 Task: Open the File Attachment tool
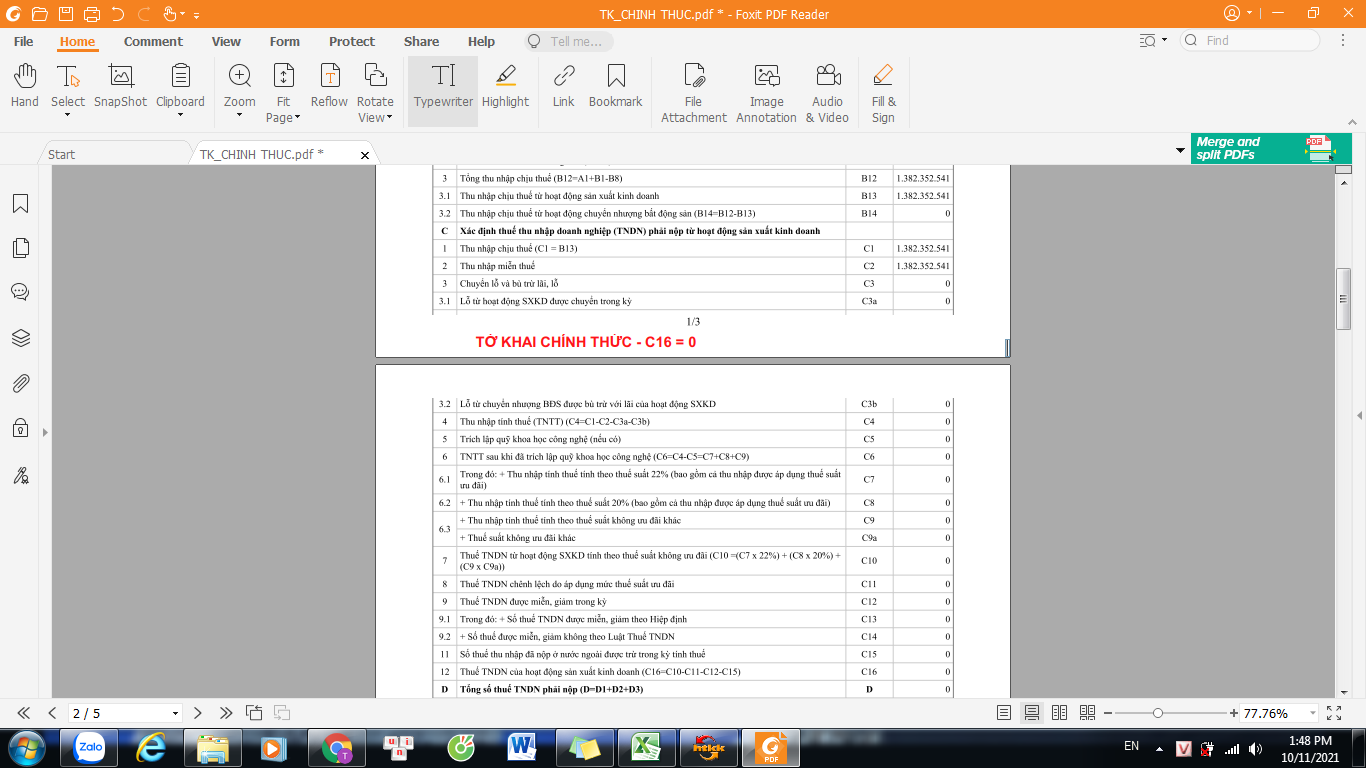coord(694,92)
